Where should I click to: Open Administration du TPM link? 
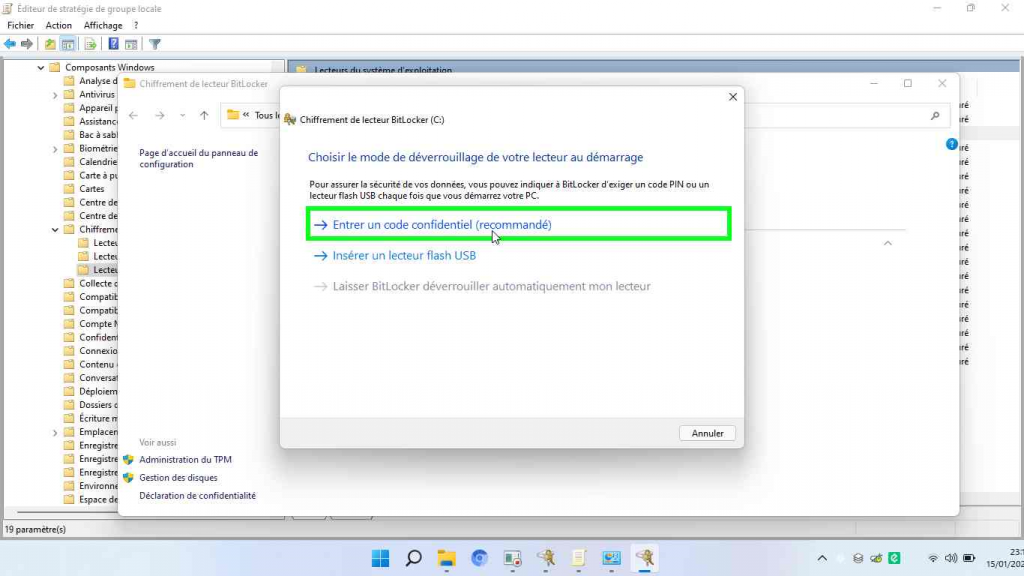tap(185, 460)
